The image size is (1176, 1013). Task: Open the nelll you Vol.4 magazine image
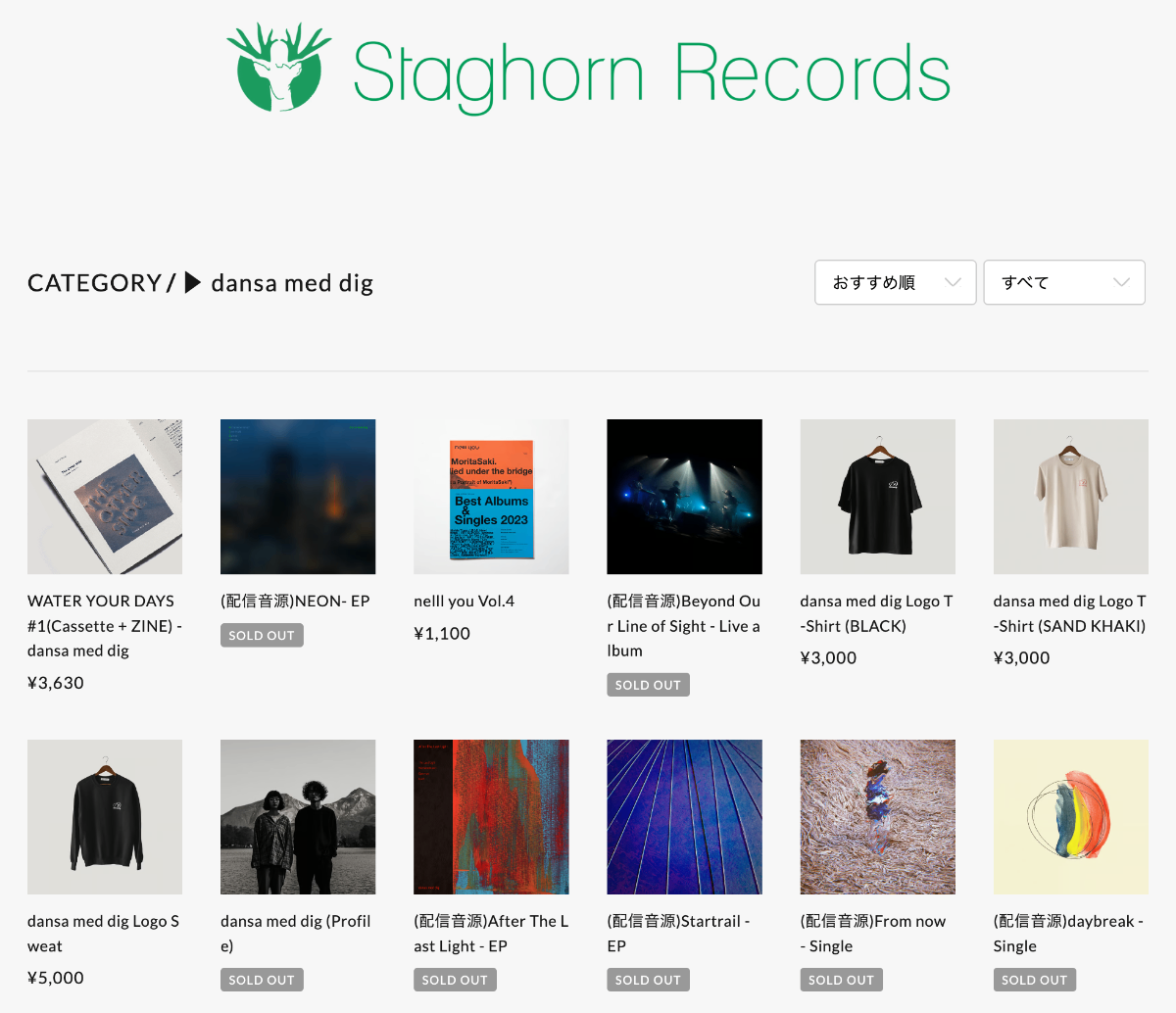(491, 497)
